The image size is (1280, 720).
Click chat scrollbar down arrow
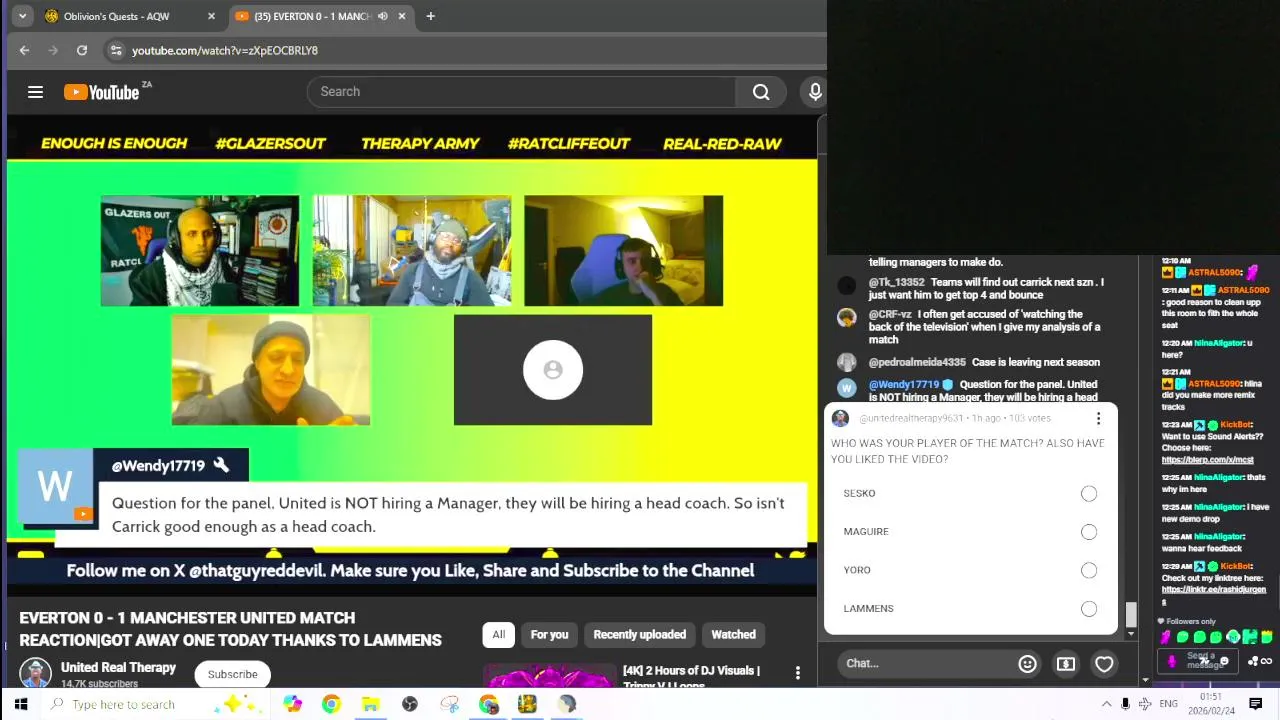click(x=1131, y=633)
